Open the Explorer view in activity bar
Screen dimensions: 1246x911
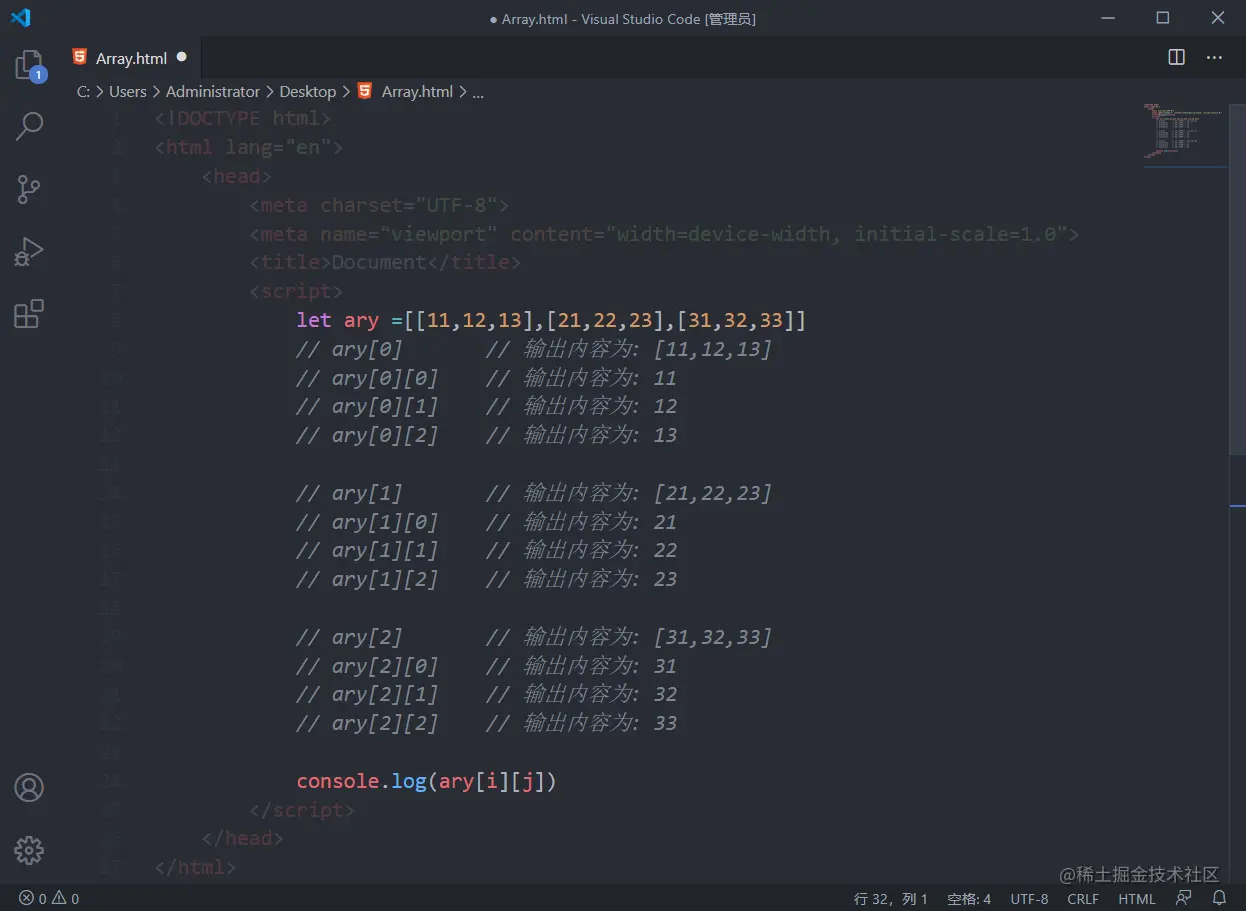click(x=29, y=66)
